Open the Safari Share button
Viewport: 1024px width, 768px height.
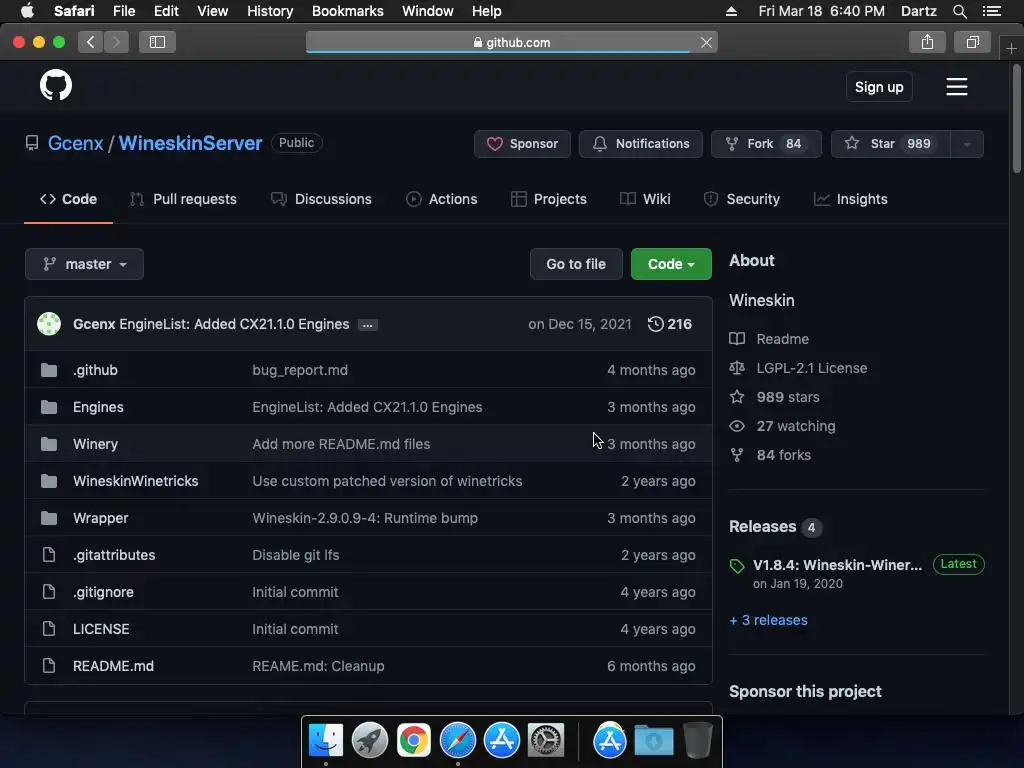(x=927, y=42)
